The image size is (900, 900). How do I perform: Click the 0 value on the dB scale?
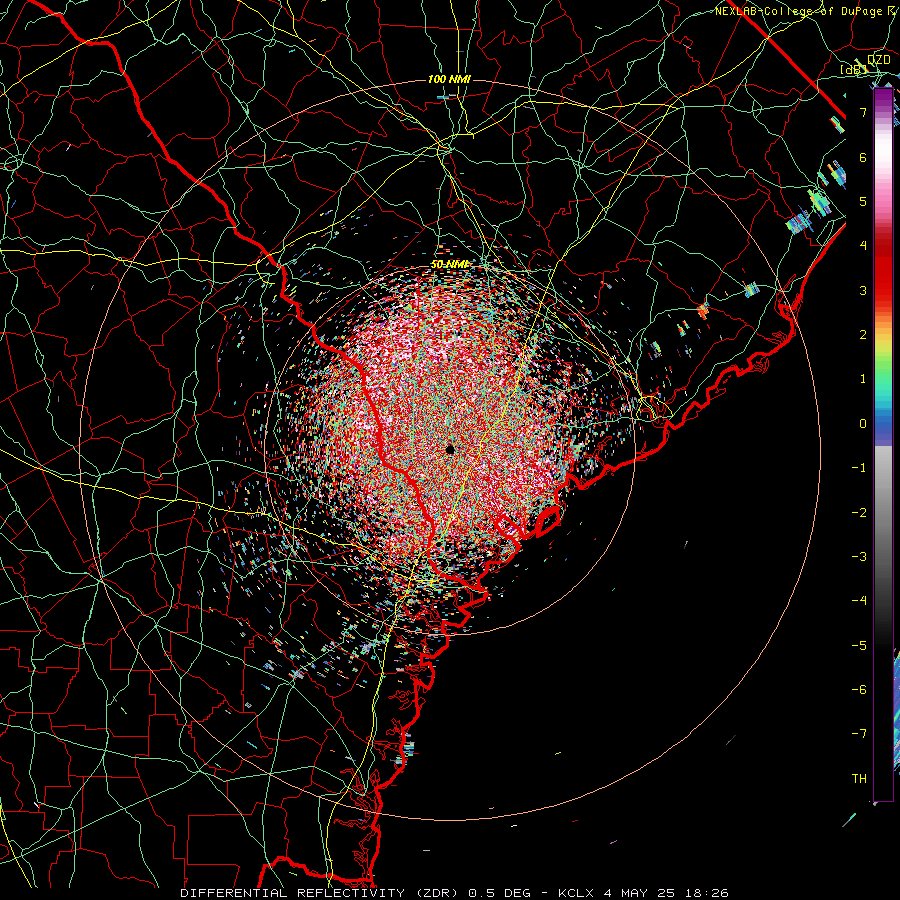click(863, 424)
